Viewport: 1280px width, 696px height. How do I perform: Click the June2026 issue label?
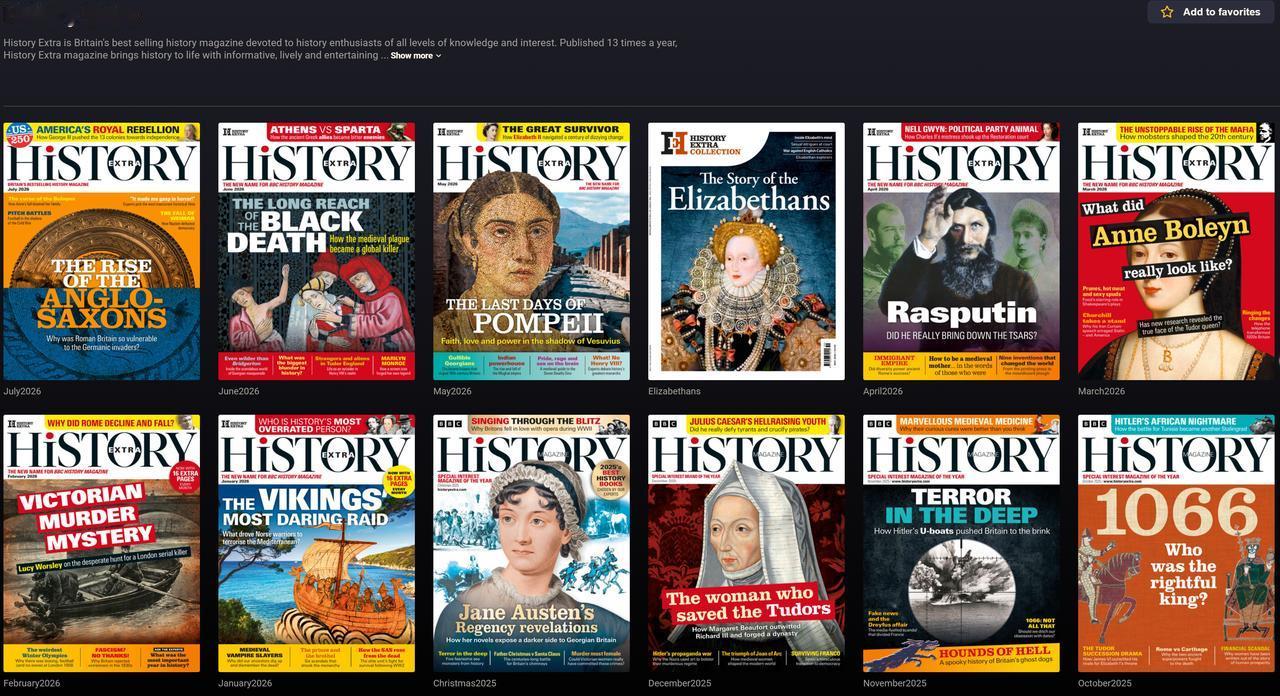coord(238,391)
